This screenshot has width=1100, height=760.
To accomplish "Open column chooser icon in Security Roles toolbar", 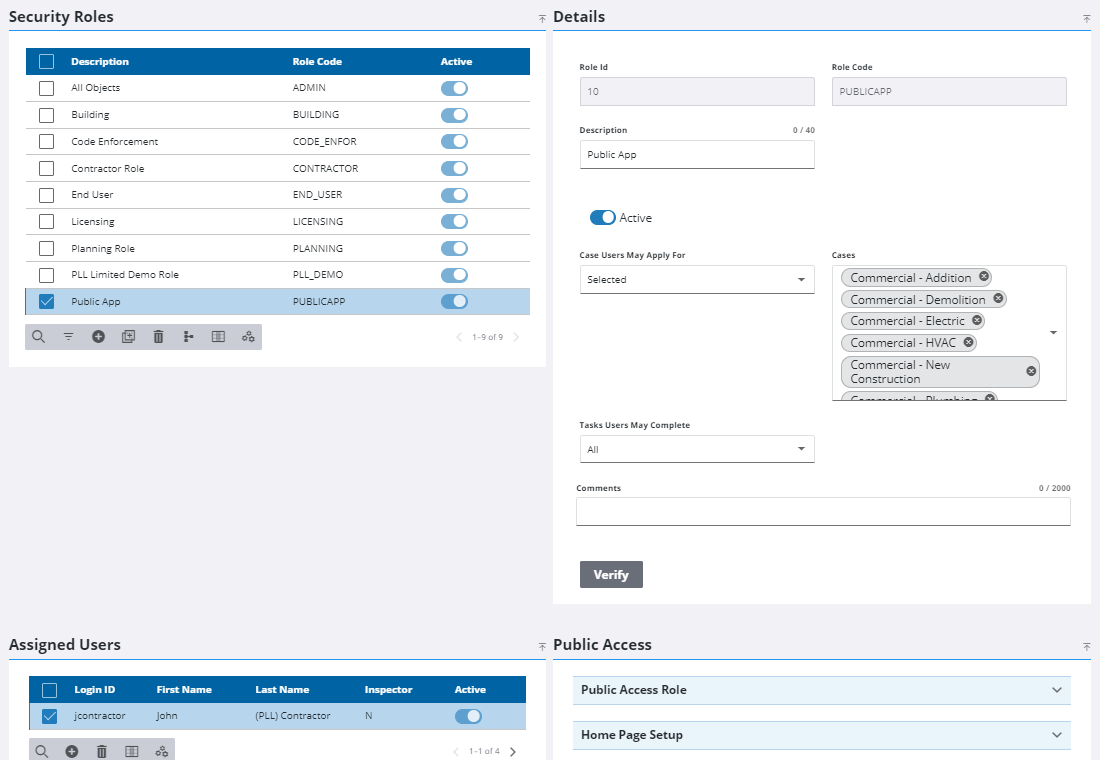I will pos(218,337).
